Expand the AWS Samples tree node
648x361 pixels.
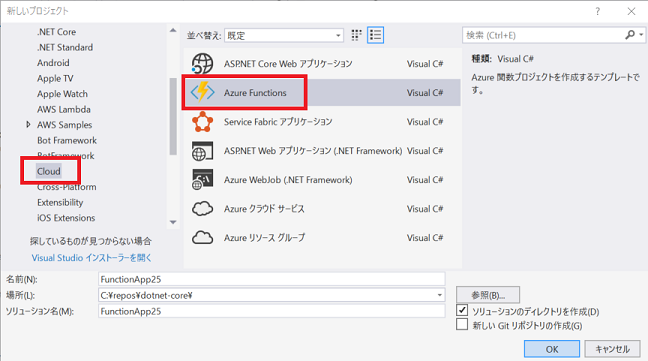[28, 124]
